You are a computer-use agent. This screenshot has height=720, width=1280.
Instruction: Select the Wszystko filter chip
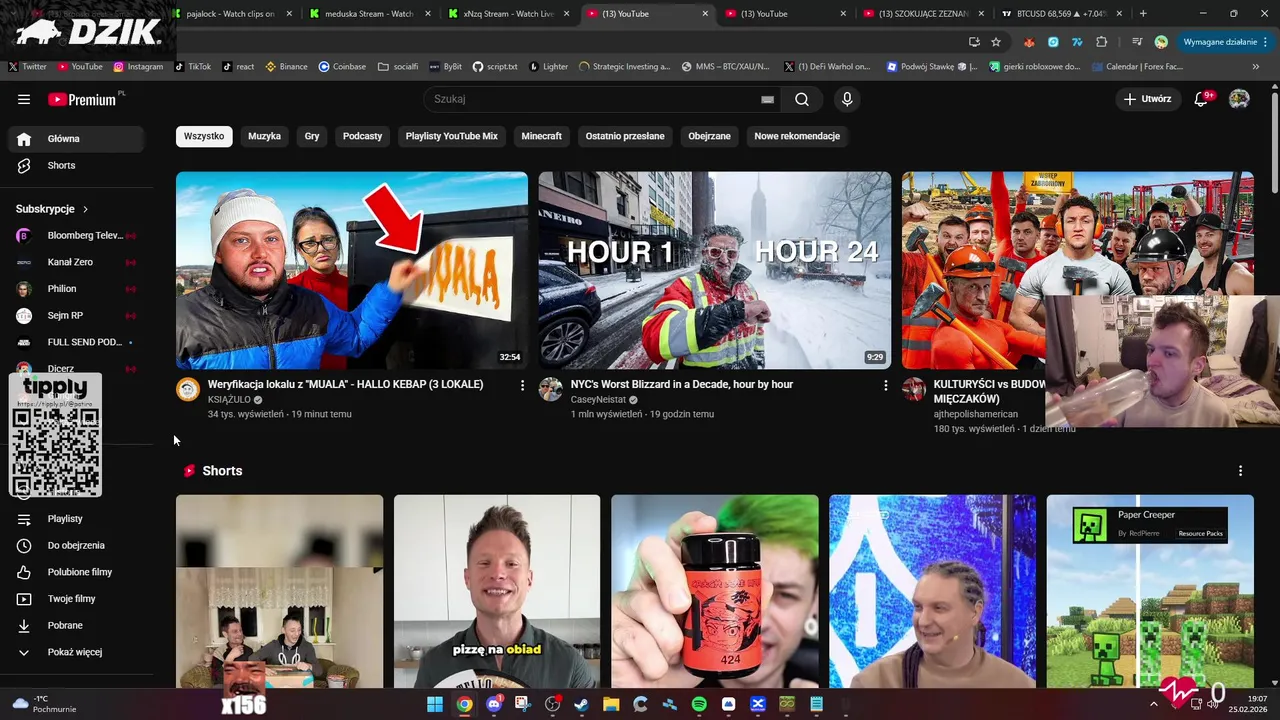pyautogui.click(x=204, y=136)
